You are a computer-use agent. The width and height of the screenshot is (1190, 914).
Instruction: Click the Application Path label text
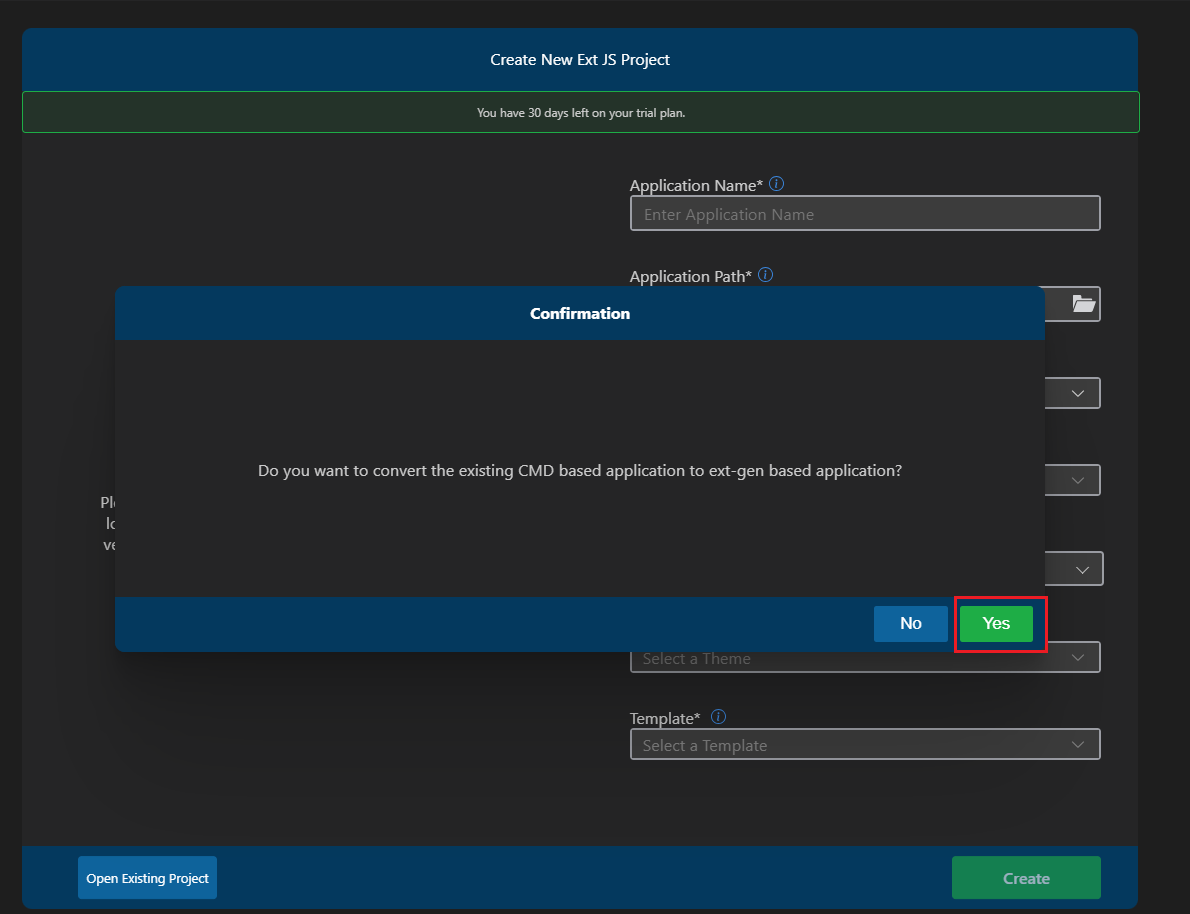click(x=690, y=277)
